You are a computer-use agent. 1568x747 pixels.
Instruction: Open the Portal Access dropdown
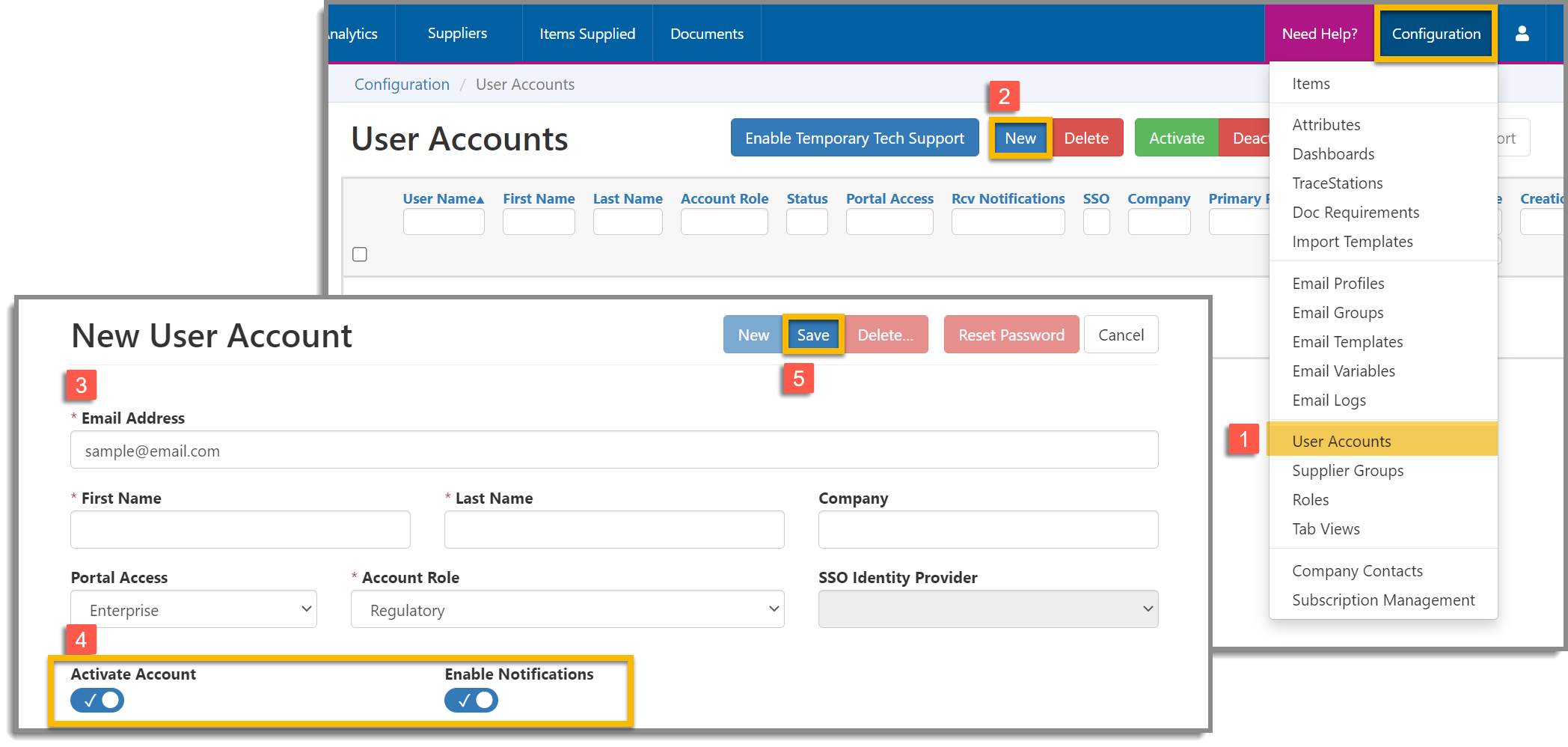click(193, 609)
